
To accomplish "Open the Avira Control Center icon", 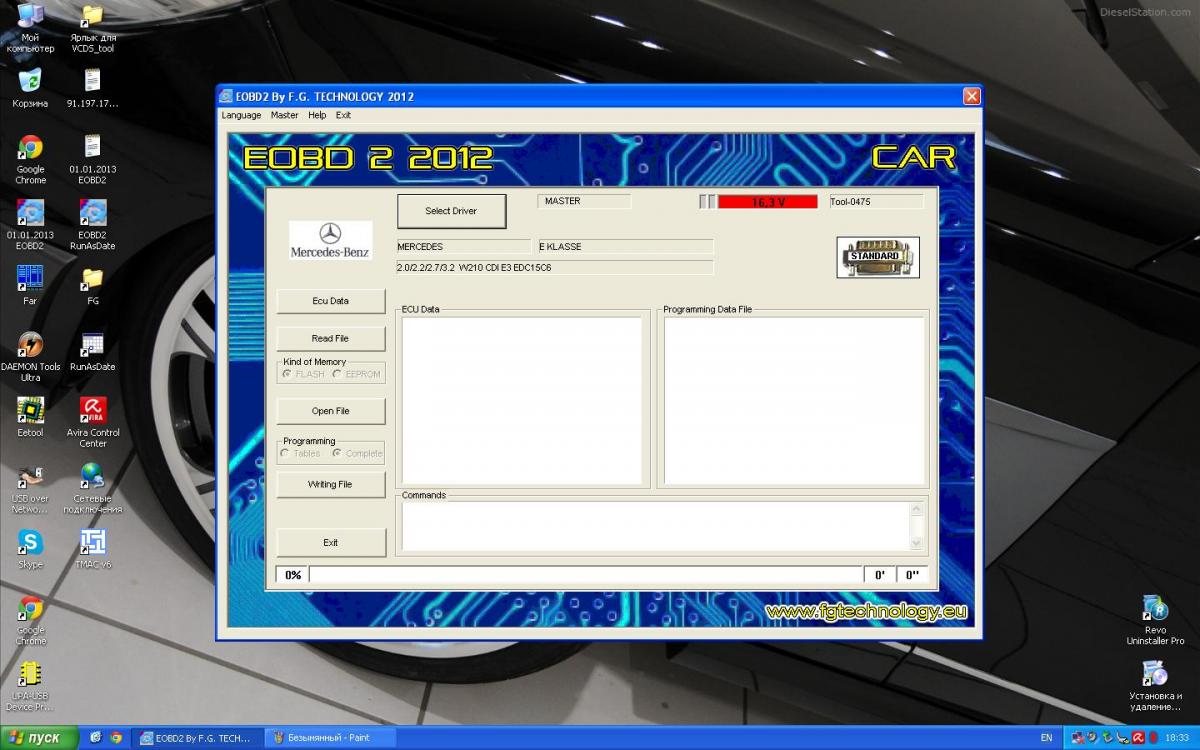I will [93, 411].
